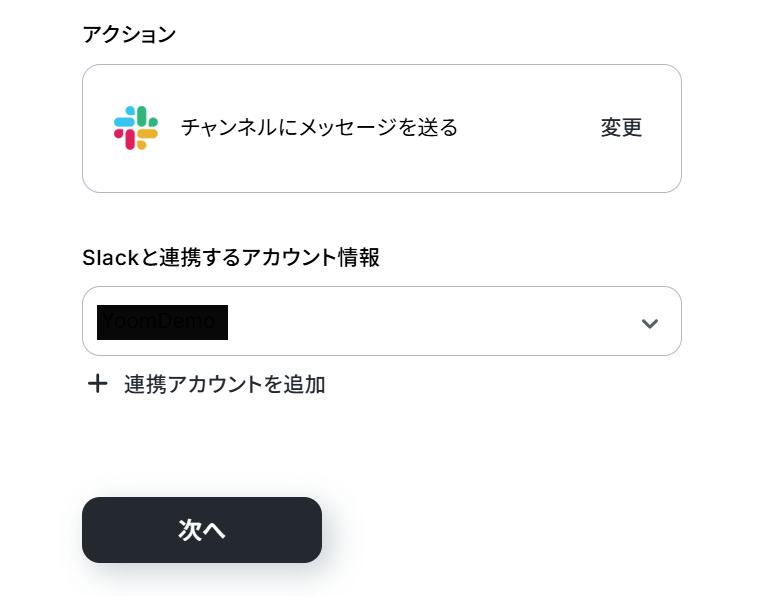The height and width of the screenshot is (596, 769).
Task: Click the word Slack in account label
Action: pyautogui.click(x=111, y=258)
